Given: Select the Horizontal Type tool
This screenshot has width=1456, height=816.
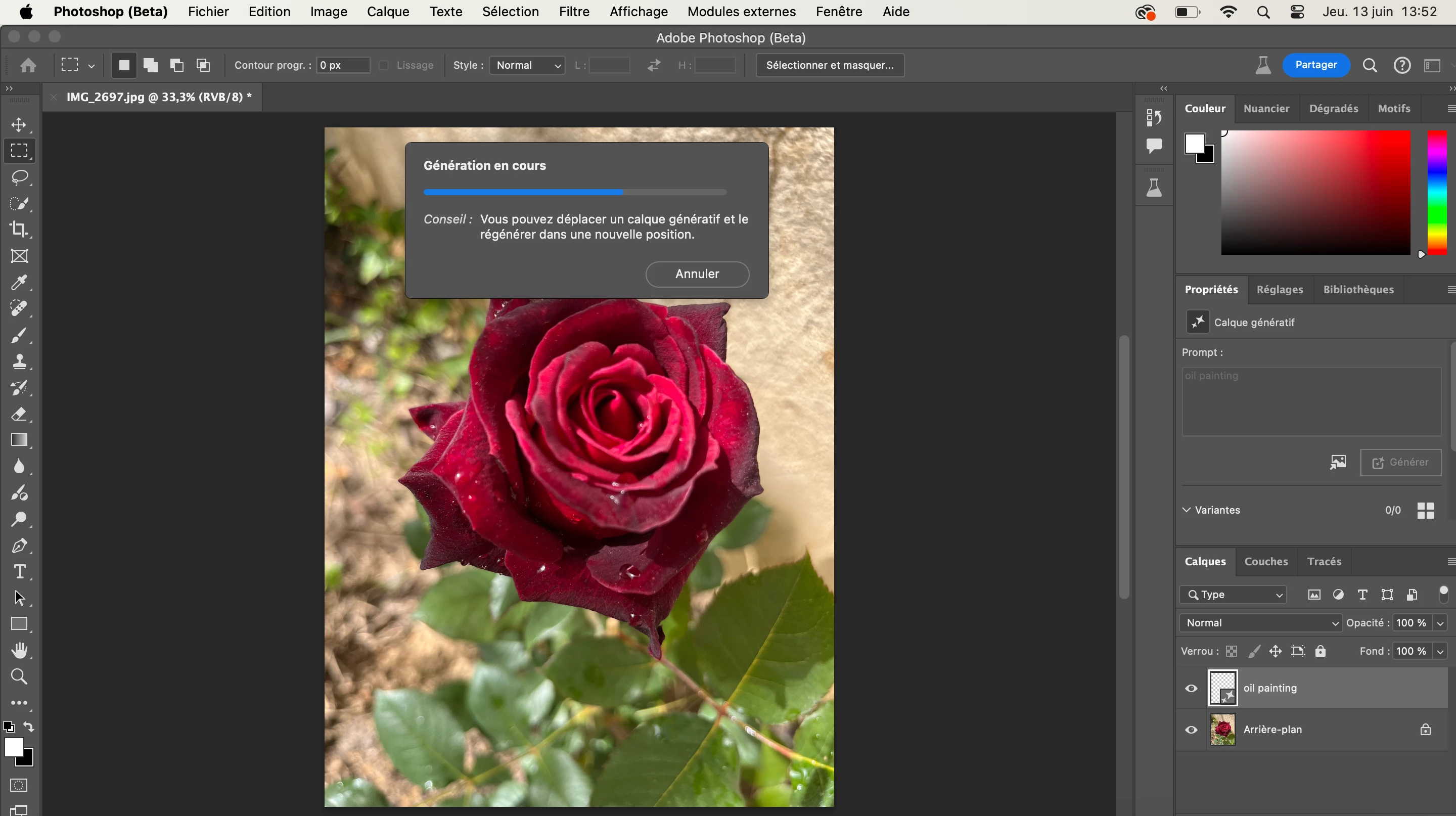Looking at the screenshot, I should pyautogui.click(x=19, y=572).
